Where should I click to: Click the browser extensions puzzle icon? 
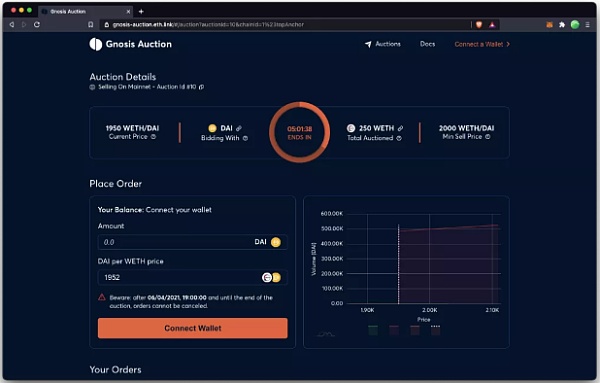pos(562,24)
